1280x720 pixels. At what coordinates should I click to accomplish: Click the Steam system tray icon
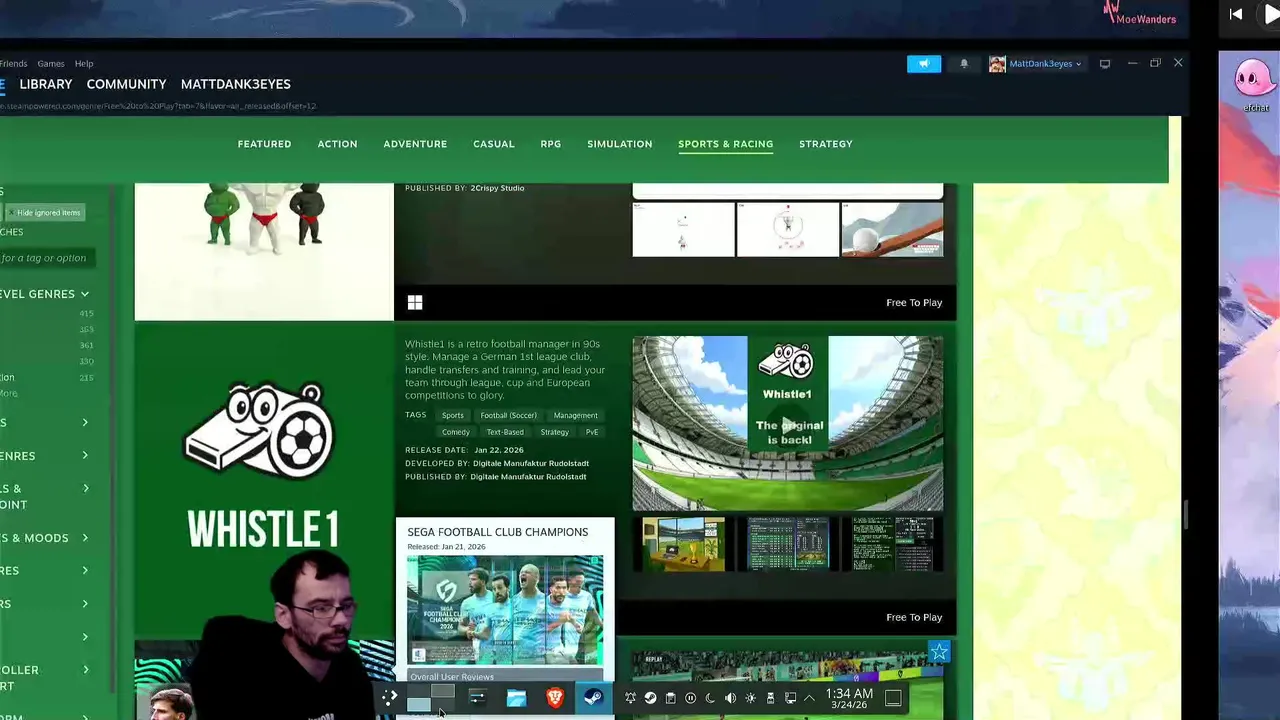tap(650, 698)
